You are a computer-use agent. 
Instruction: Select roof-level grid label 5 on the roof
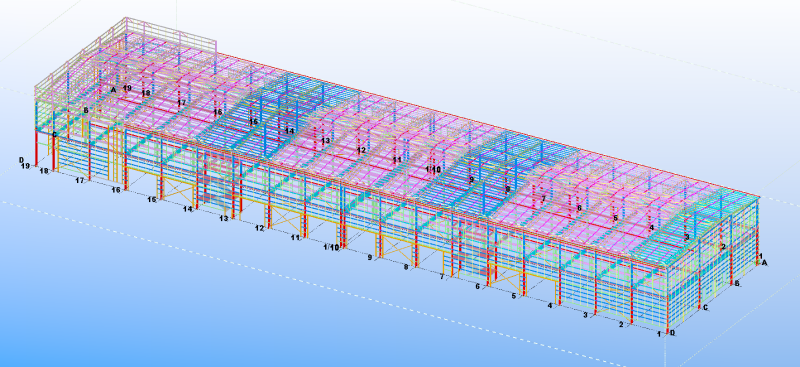point(615,218)
